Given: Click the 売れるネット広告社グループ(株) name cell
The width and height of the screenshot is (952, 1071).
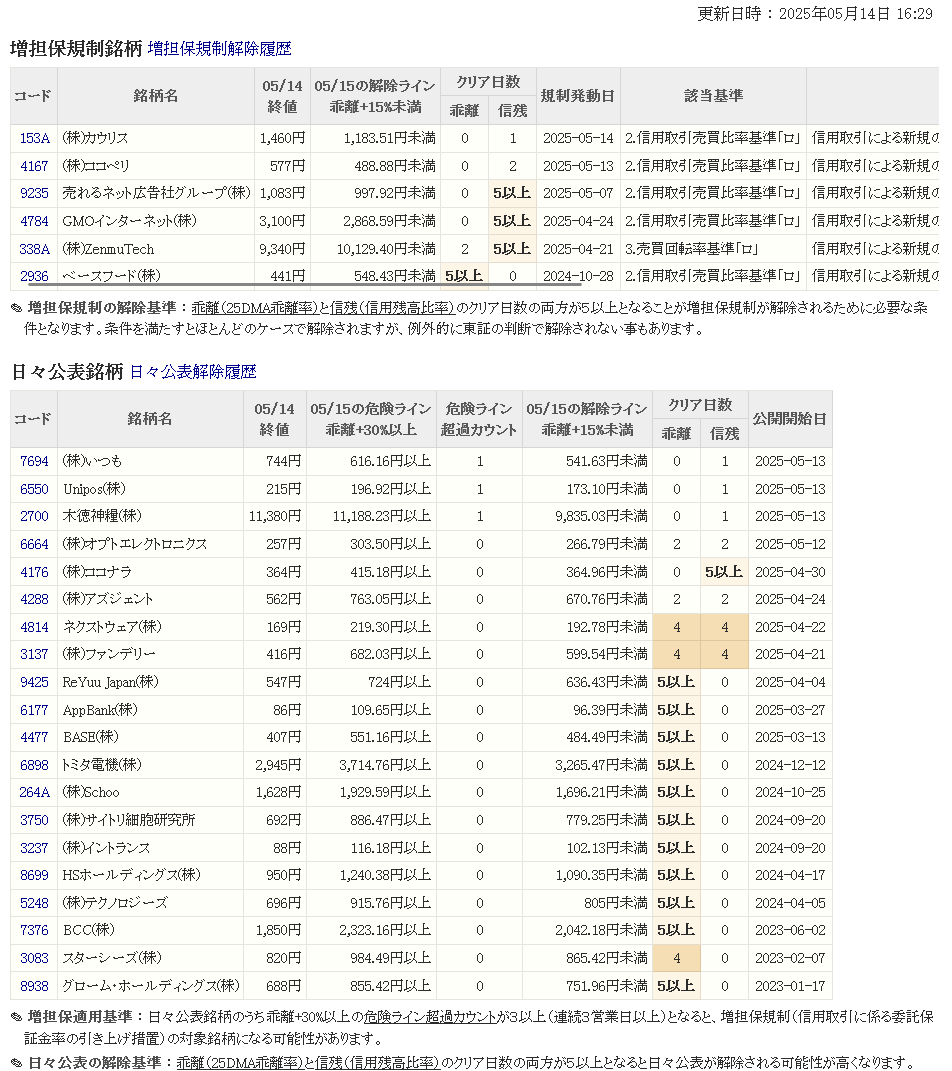Looking at the screenshot, I should [156, 193].
